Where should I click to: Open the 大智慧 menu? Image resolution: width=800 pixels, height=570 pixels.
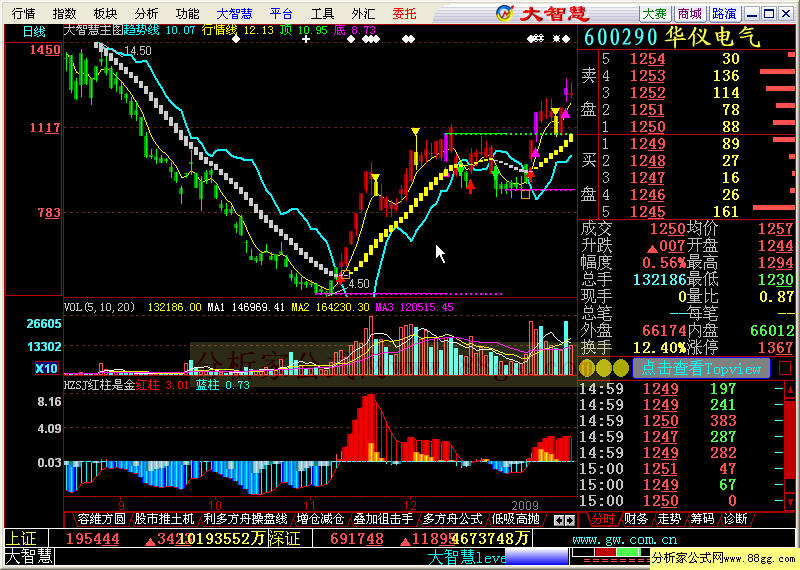(234, 13)
